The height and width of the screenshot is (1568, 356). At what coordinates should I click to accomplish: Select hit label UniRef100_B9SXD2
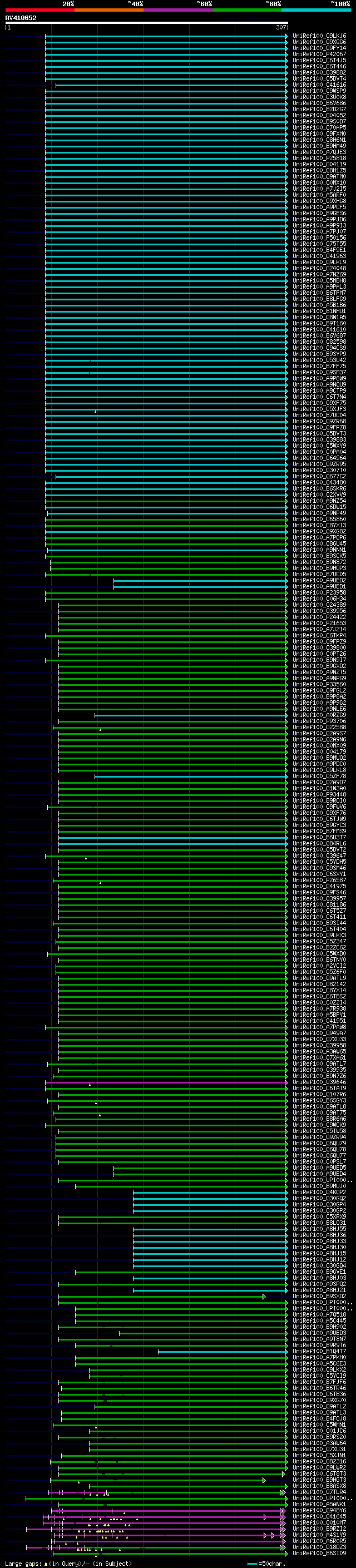pyautogui.click(x=319, y=1296)
